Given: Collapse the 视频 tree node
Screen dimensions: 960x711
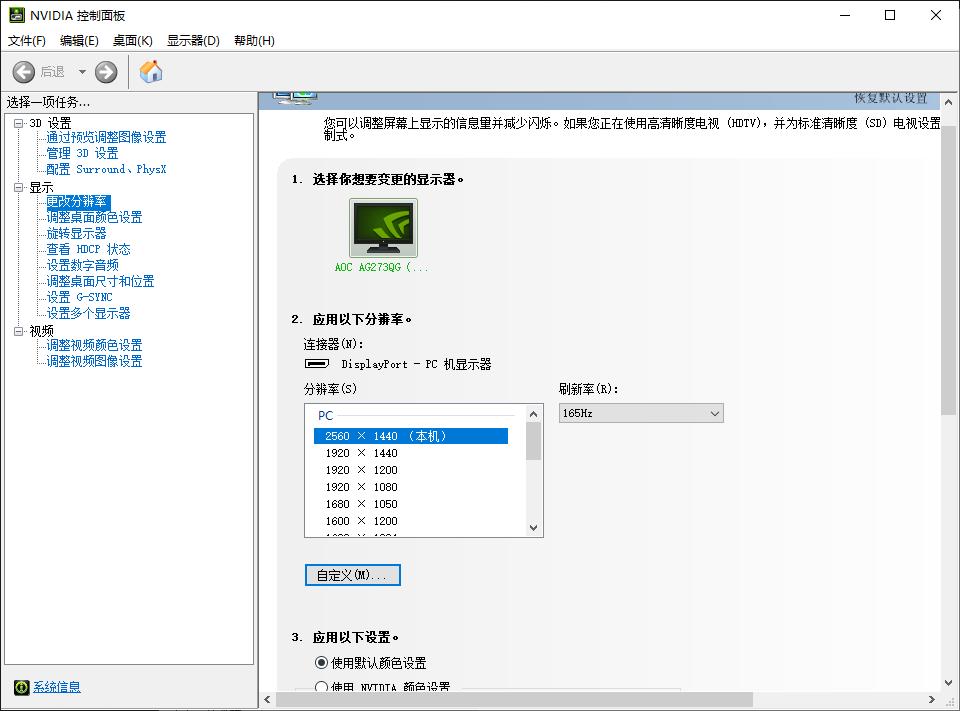Looking at the screenshot, I should click(x=19, y=331).
